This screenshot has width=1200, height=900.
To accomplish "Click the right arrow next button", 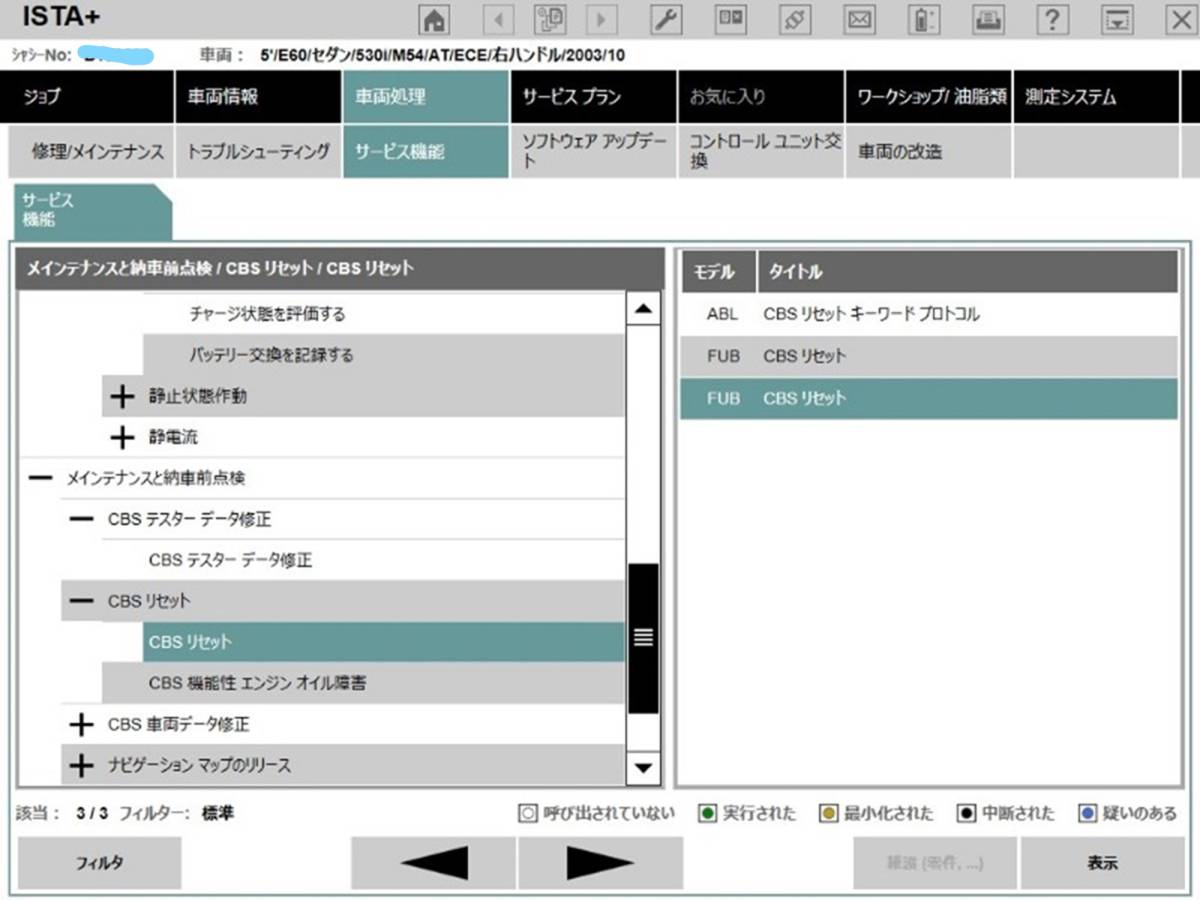I will (x=600, y=863).
